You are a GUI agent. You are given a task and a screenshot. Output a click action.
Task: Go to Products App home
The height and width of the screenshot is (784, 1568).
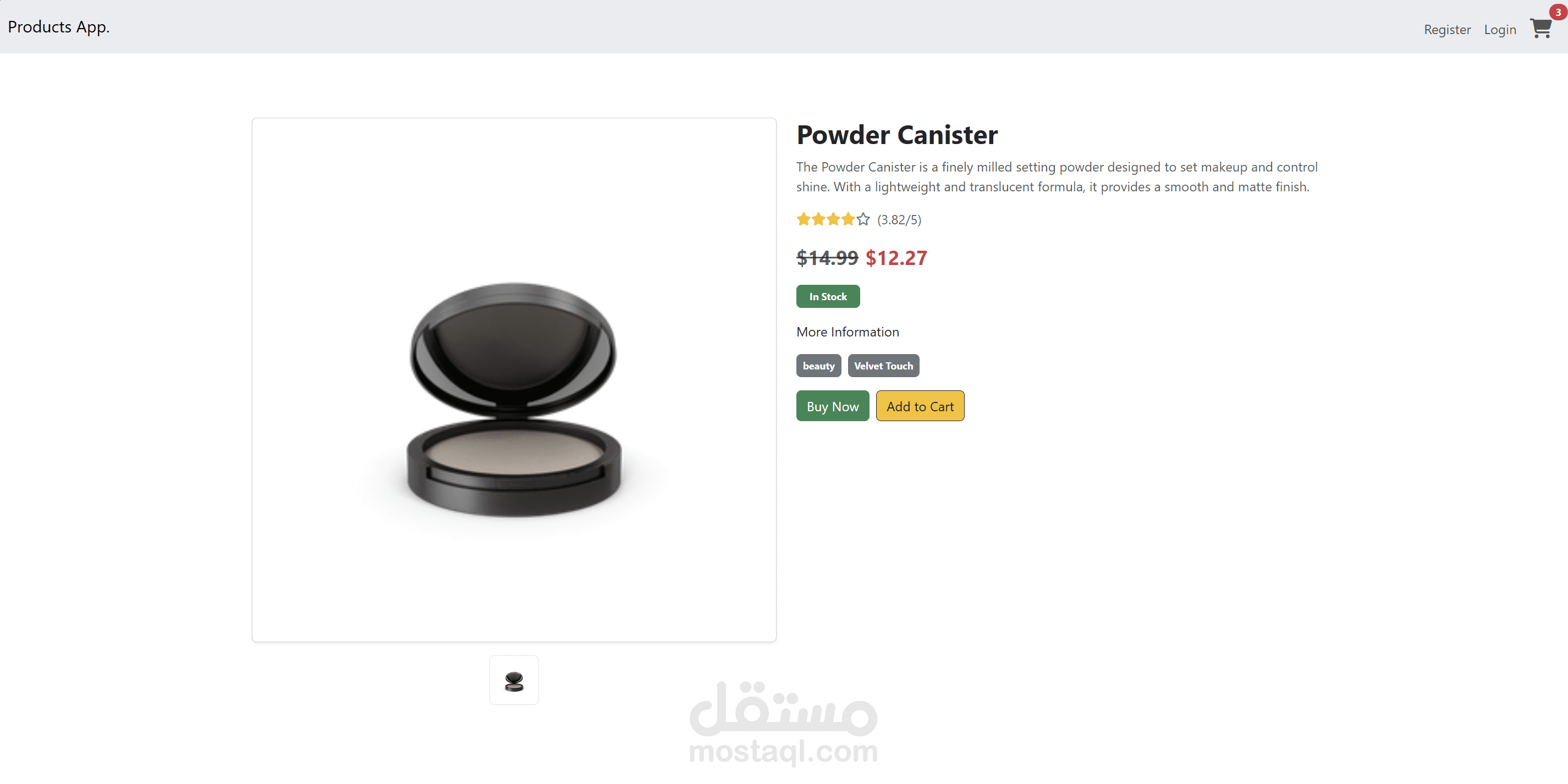coord(58,27)
